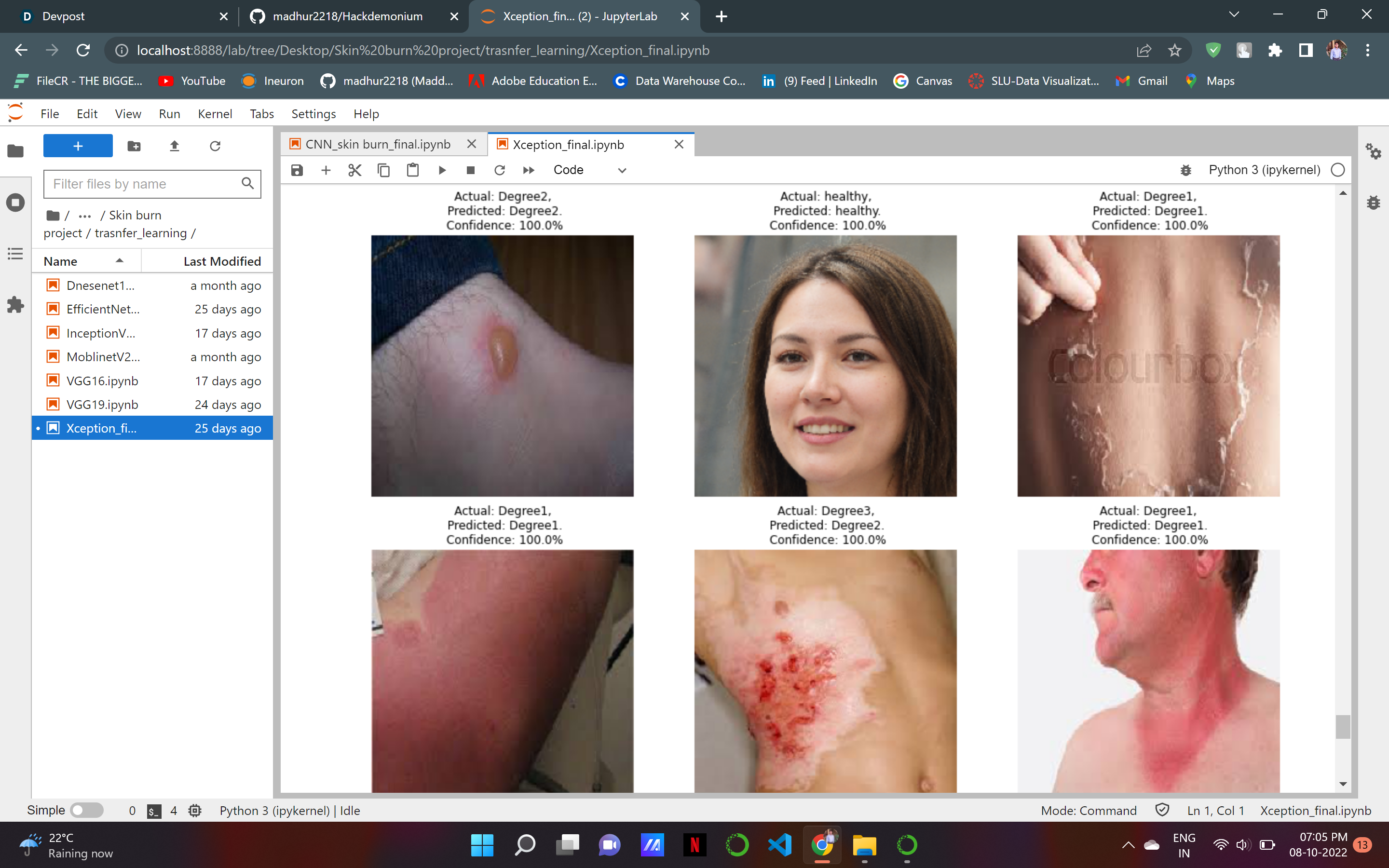Open the Code cell type dropdown
Screen dimensions: 1389x868
coord(589,170)
